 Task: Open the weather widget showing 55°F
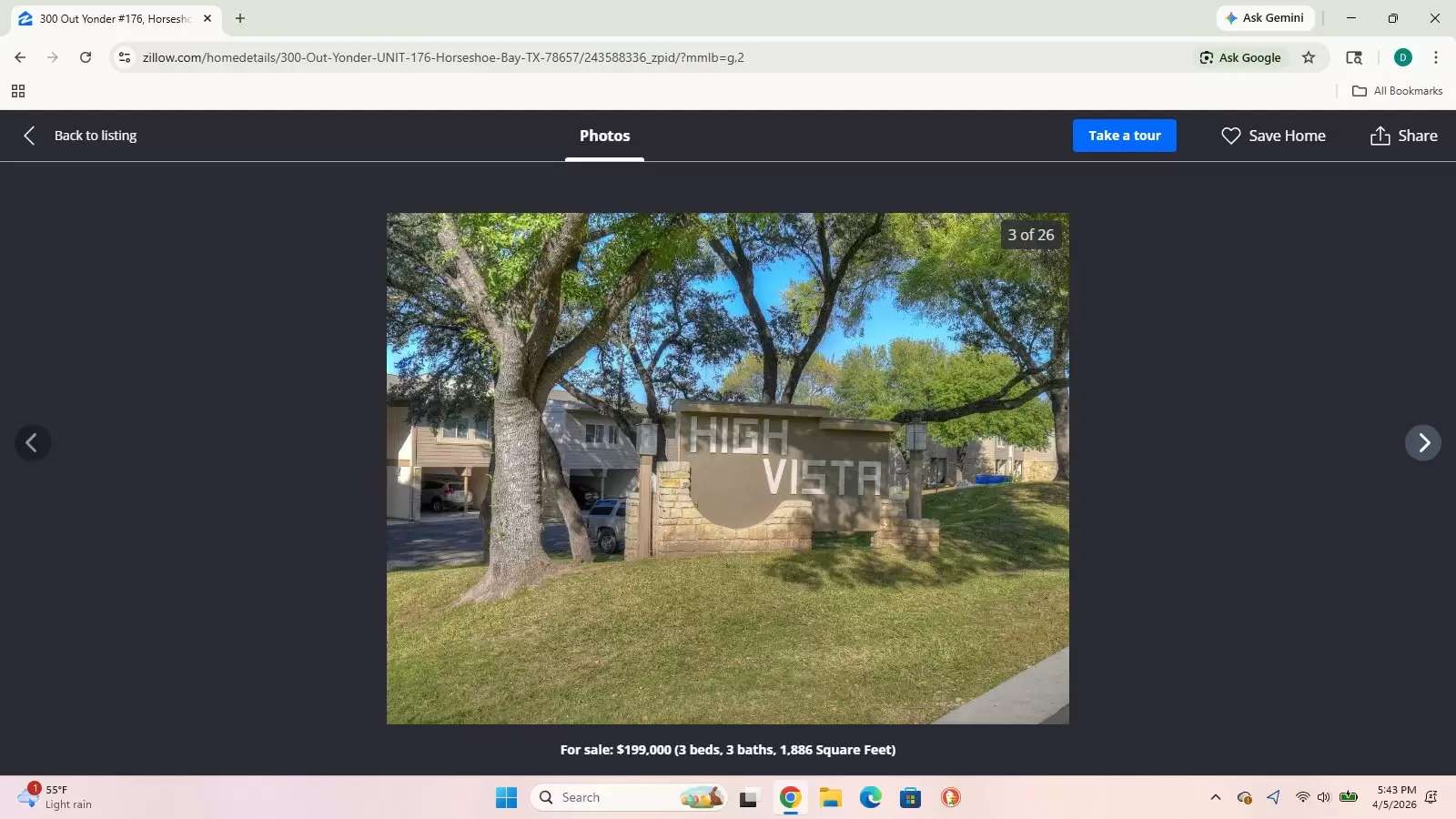tap(56, 797)
